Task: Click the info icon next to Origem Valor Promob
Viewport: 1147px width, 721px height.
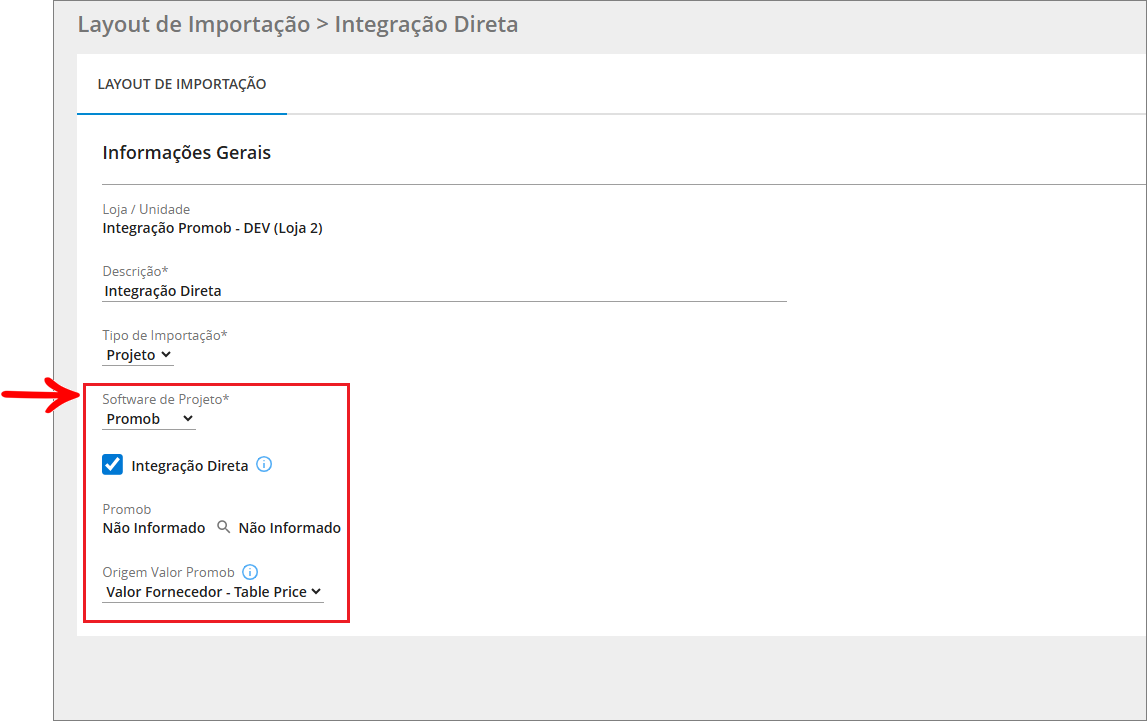Action: 250,573
